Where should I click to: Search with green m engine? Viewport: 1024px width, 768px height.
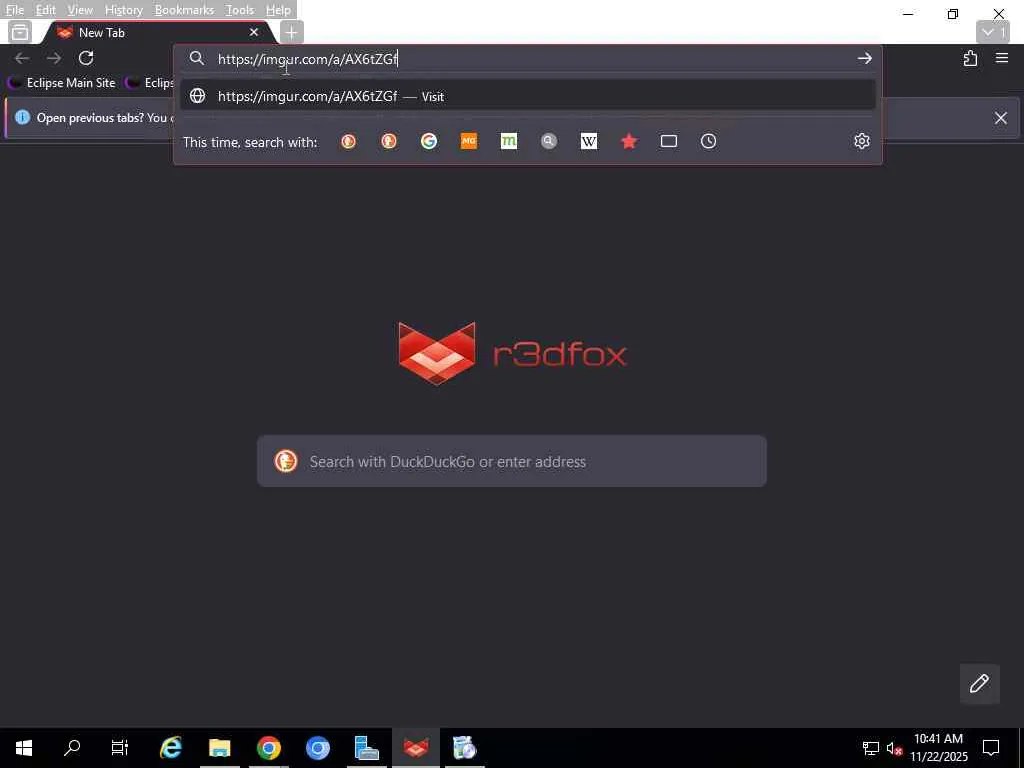(x=509, y=141)
